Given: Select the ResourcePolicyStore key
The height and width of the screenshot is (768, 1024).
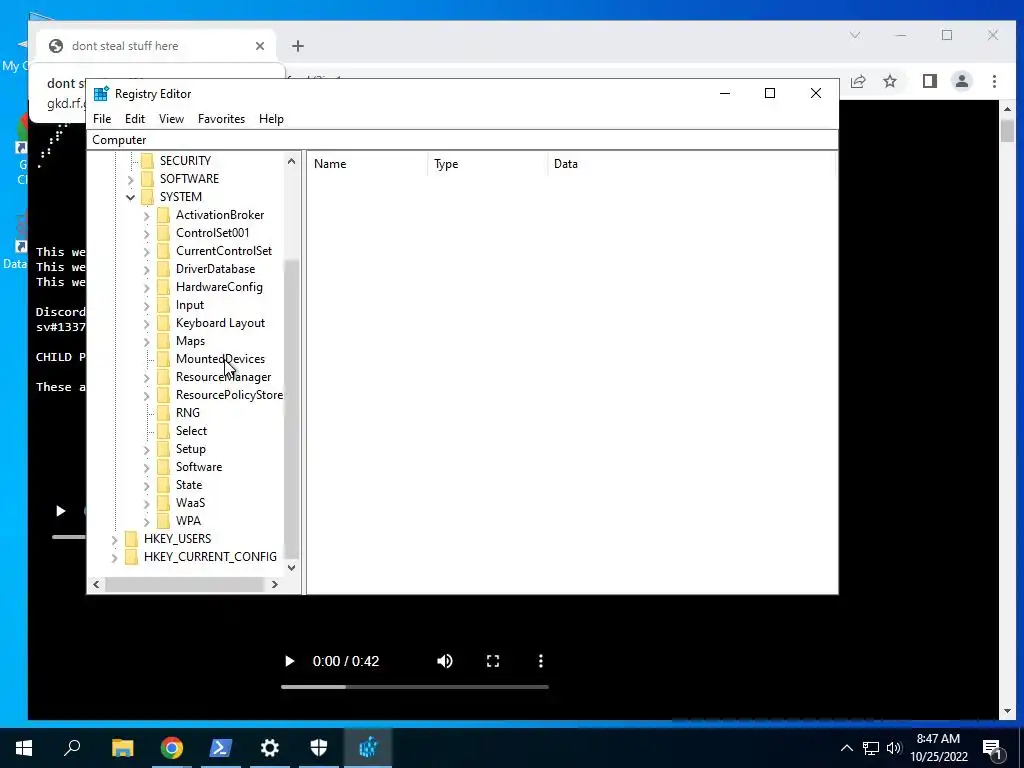Looking at the screenshot, I should 229,395.
